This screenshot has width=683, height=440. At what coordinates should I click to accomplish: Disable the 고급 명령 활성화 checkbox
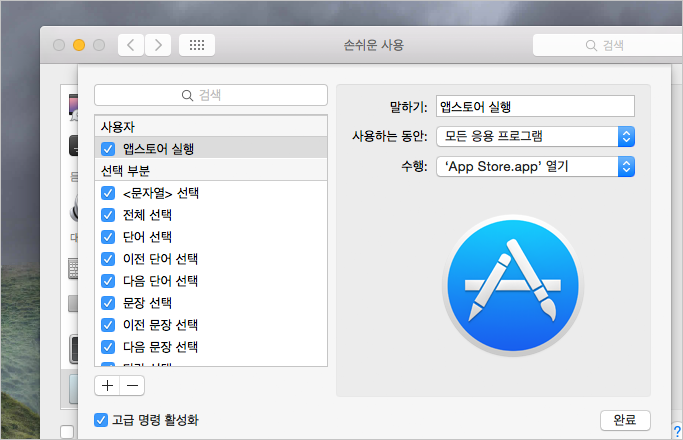click(101, 420)
